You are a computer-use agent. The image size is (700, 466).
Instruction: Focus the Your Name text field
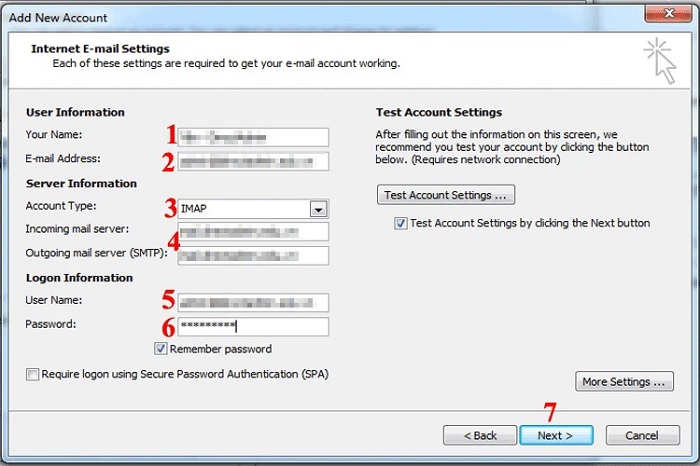coord(253,137)
